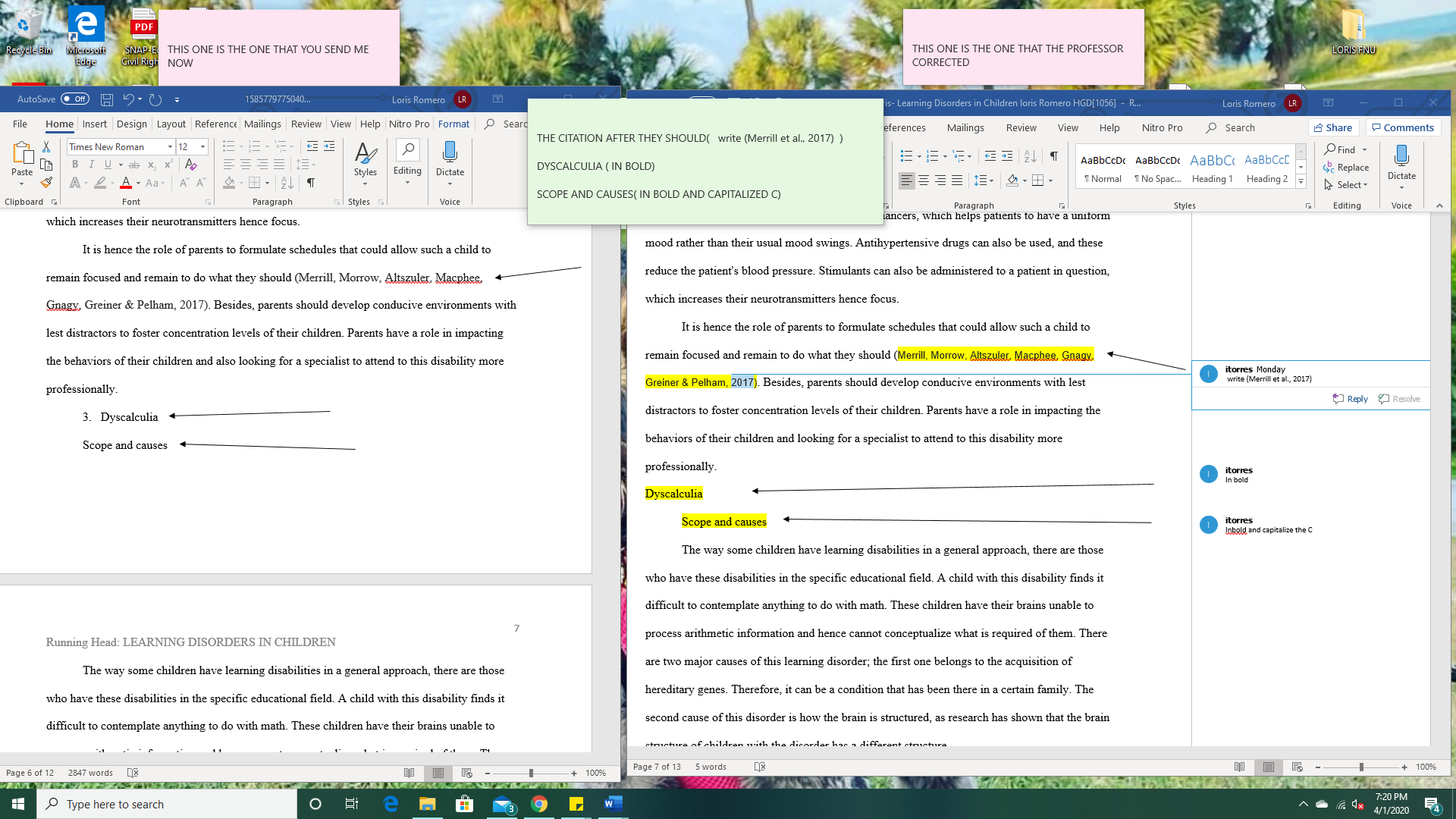Screen dimensions: 1456x819
Task: Undo the last action in left Word window
Action: click(x=128, y=99)
